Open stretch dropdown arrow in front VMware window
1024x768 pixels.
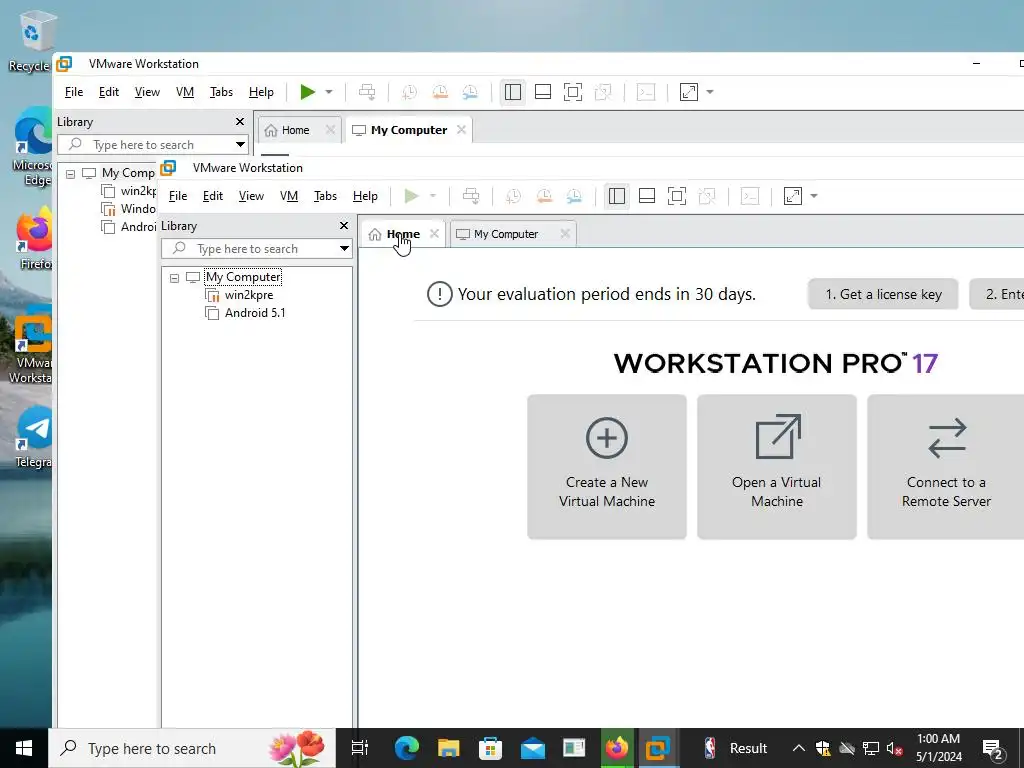pyautogui.click(x=814, y=196)
